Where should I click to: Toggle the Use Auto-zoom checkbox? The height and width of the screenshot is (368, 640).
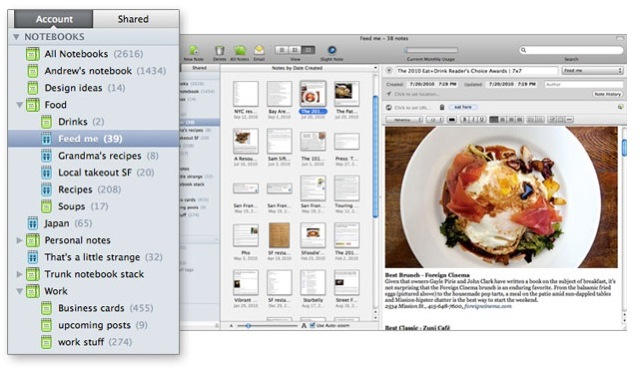pyautogui.click(x=313, y=325)
